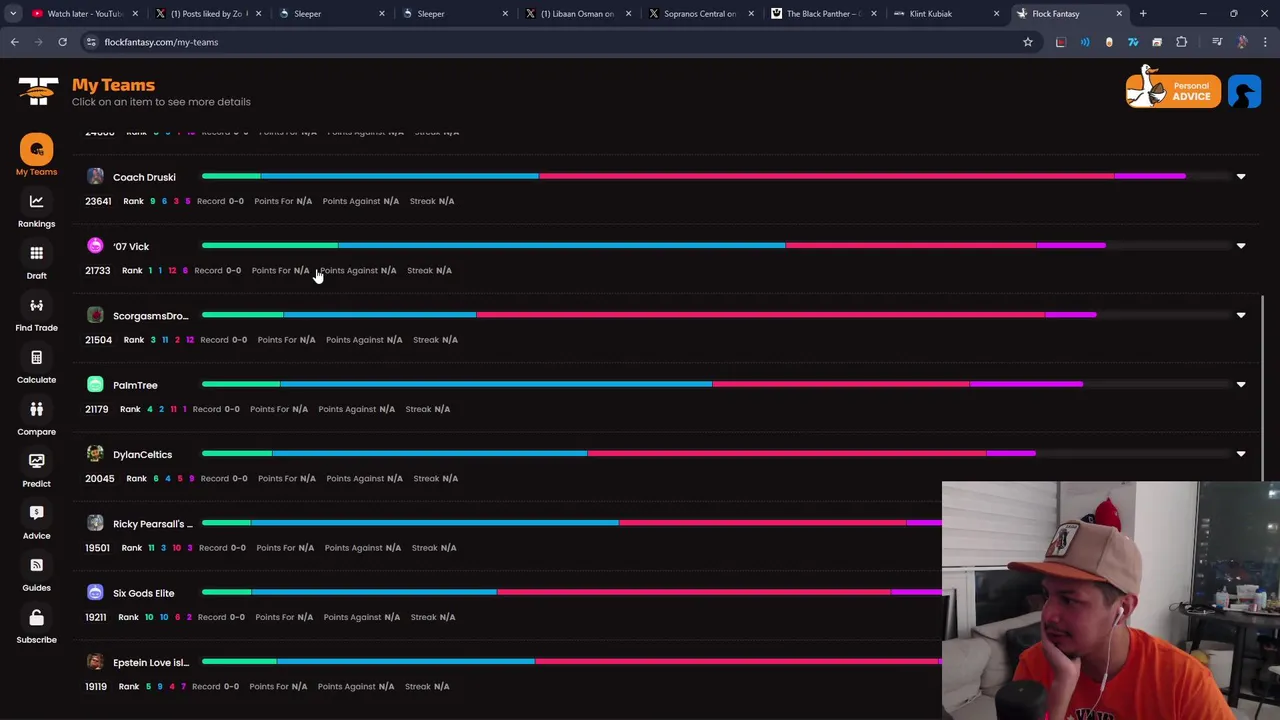Click the 19501 value under Ricky Pearsall's

coord(97,548)
